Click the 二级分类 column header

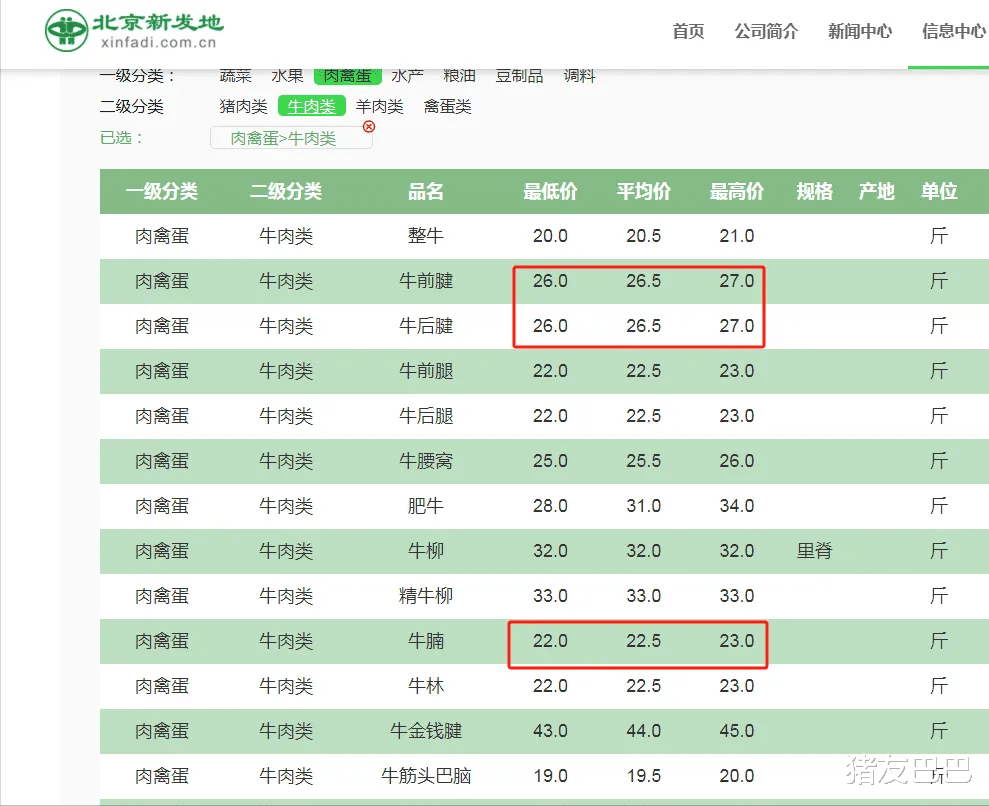click(x=286, y=191)
